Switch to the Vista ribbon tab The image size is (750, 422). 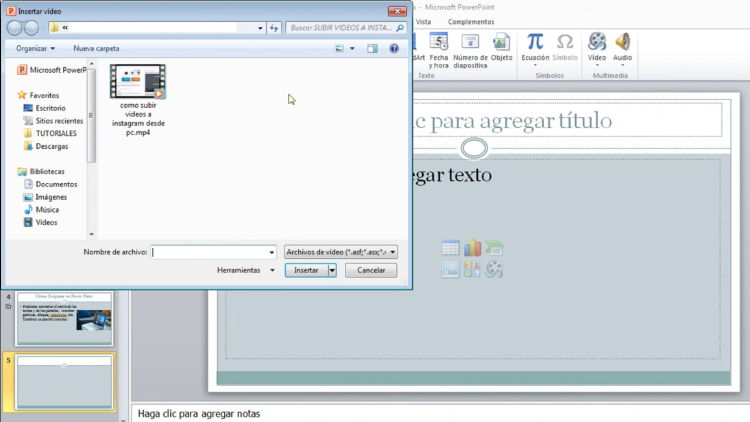pos(424,21)
